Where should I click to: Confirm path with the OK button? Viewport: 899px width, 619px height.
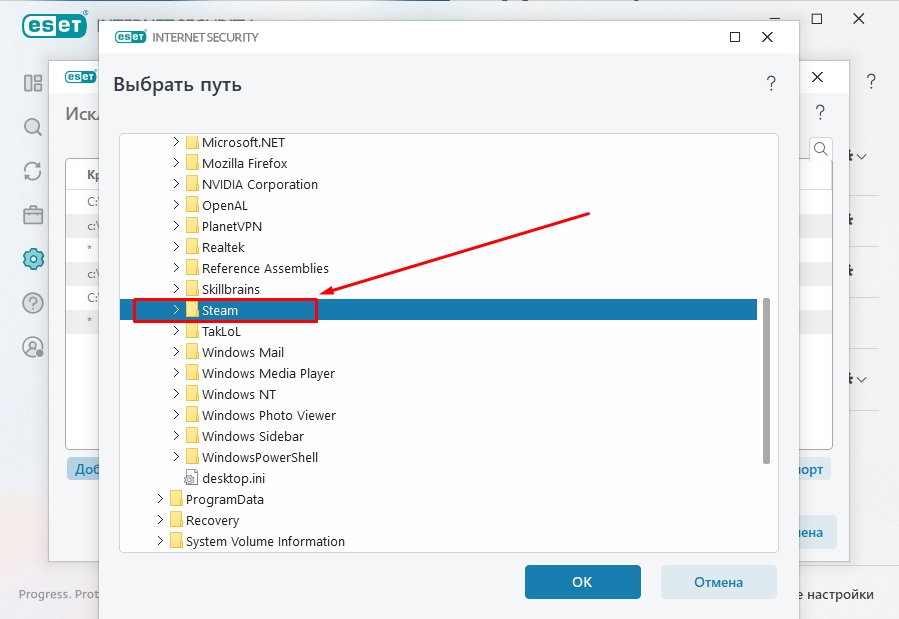[582, 582]
